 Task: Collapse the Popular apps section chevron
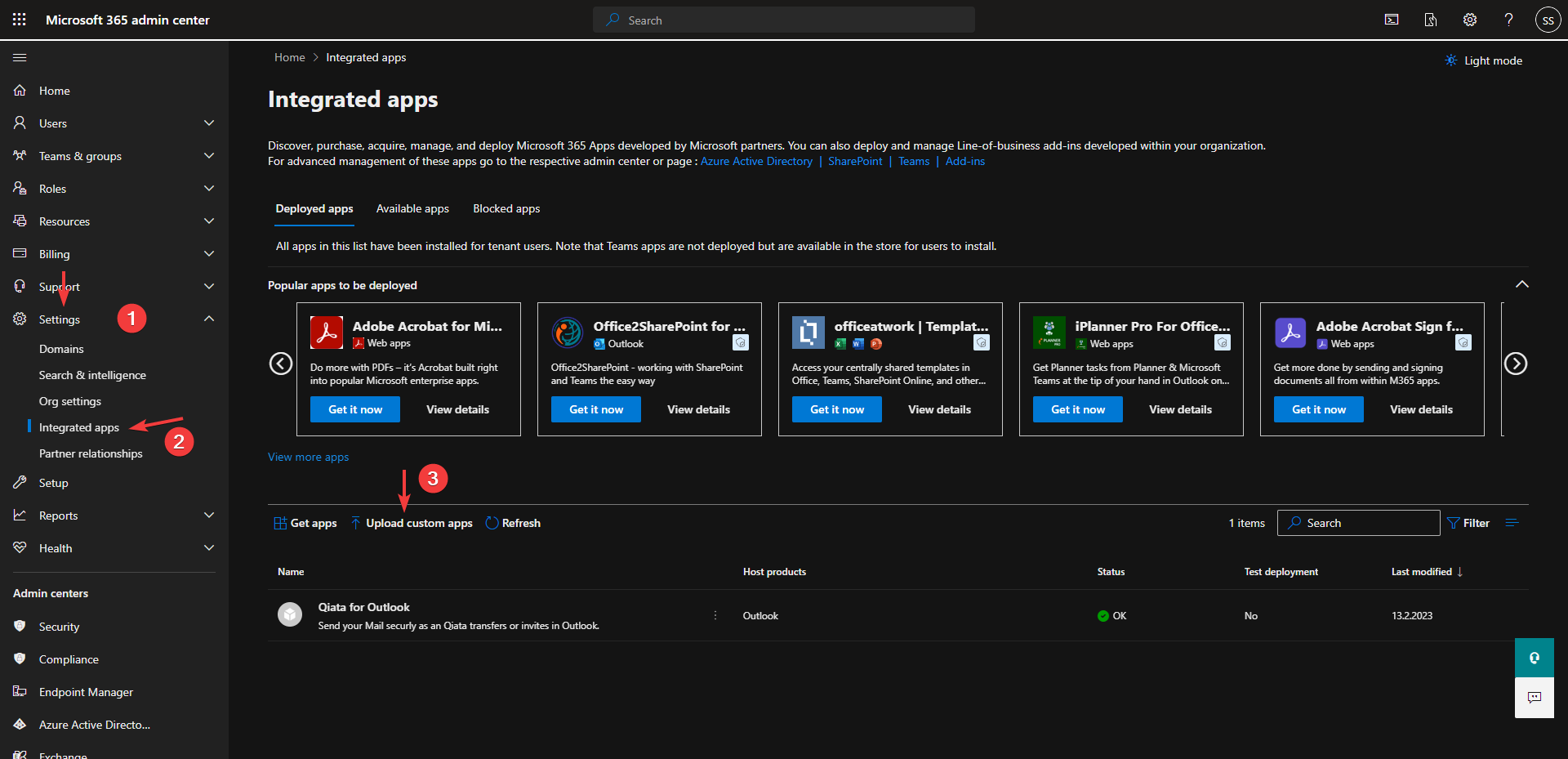(x=1521, y=284)
